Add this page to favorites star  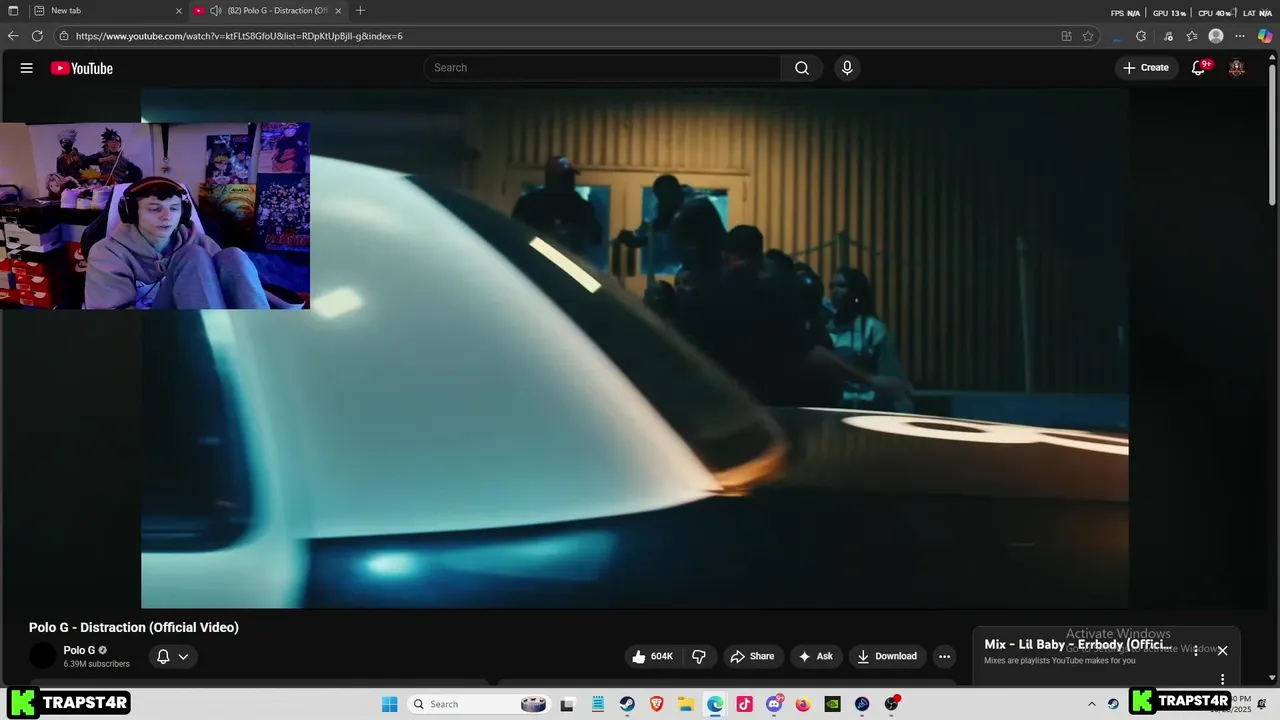(x=1088, y=36)
